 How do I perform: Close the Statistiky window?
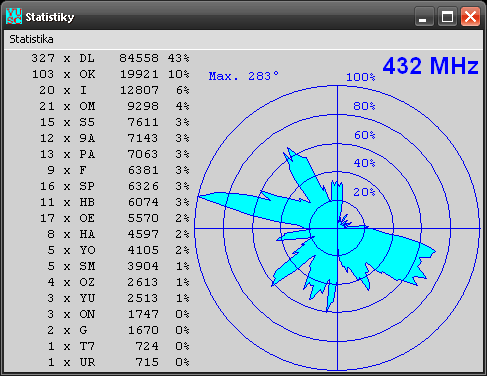click(470, 17)
